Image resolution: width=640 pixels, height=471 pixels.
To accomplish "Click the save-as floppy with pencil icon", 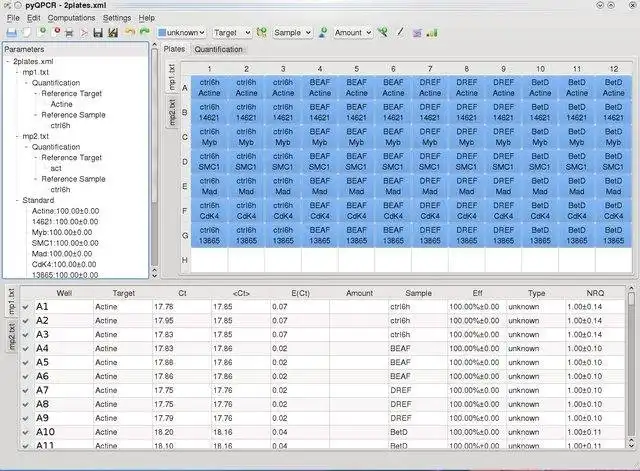I will pyautogui.click(x=113, y=33).
